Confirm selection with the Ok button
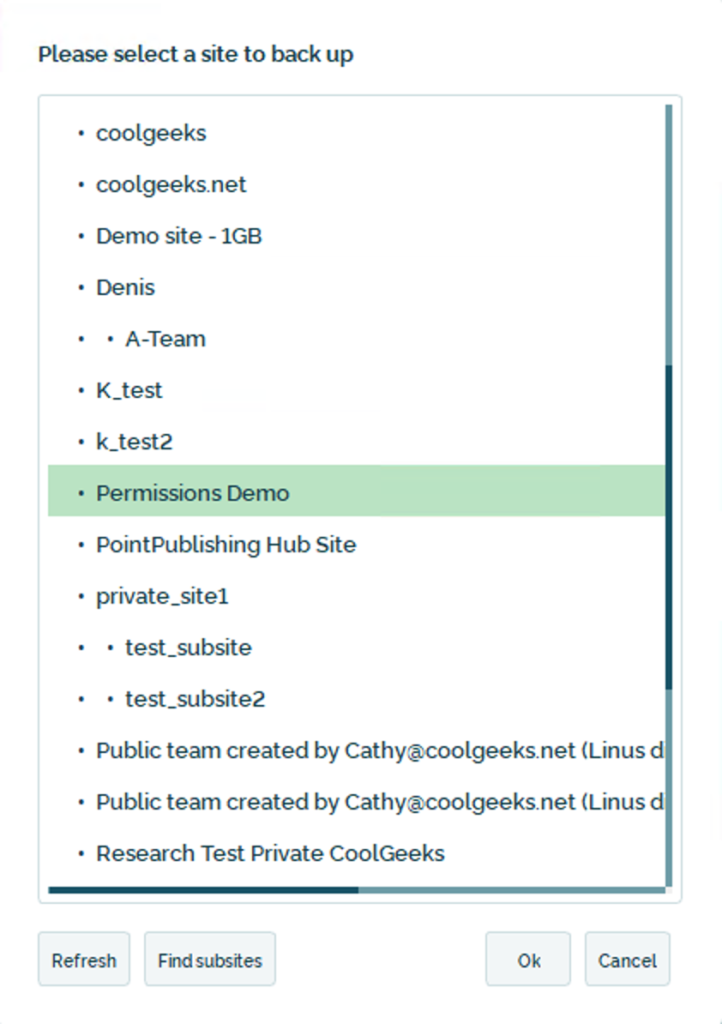 click(528, 960)
